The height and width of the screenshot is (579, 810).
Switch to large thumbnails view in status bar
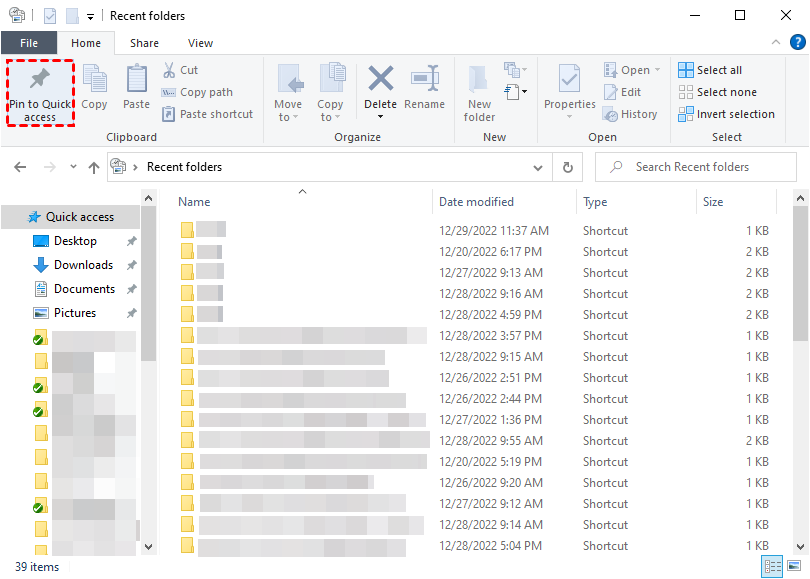(x=795, y=567)
